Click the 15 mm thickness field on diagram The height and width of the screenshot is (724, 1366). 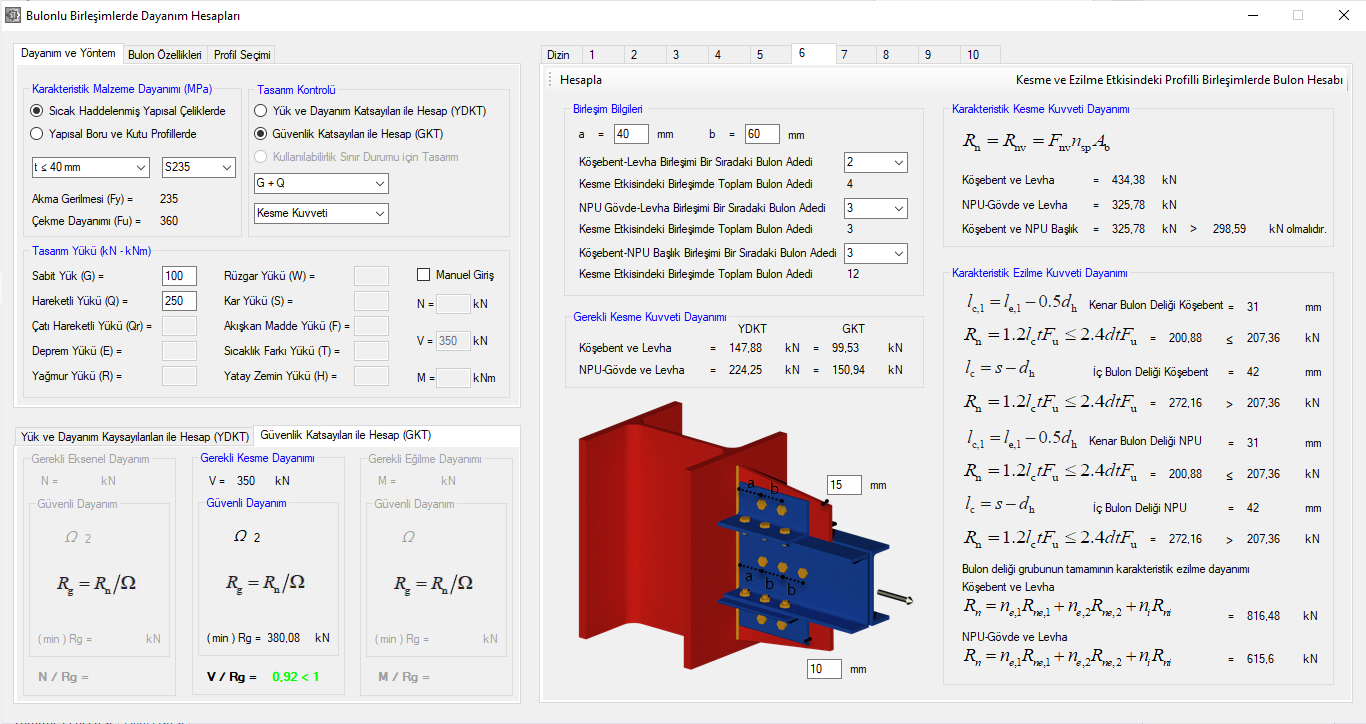pos(844,485)
